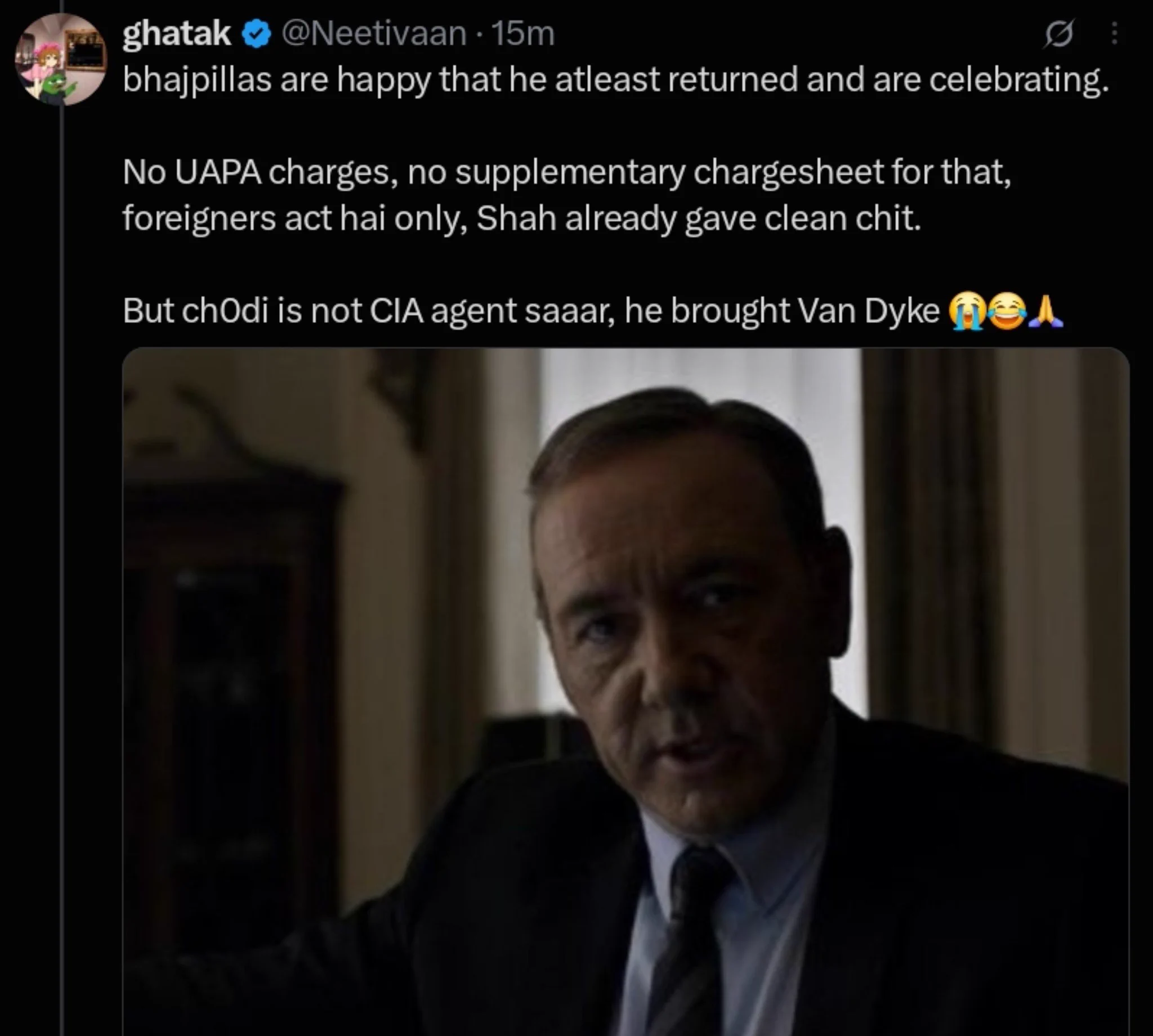Click the folded hands emoji
Image resolution: width=1153 pixels, height=1036 pixels.
coord(1046,311)
